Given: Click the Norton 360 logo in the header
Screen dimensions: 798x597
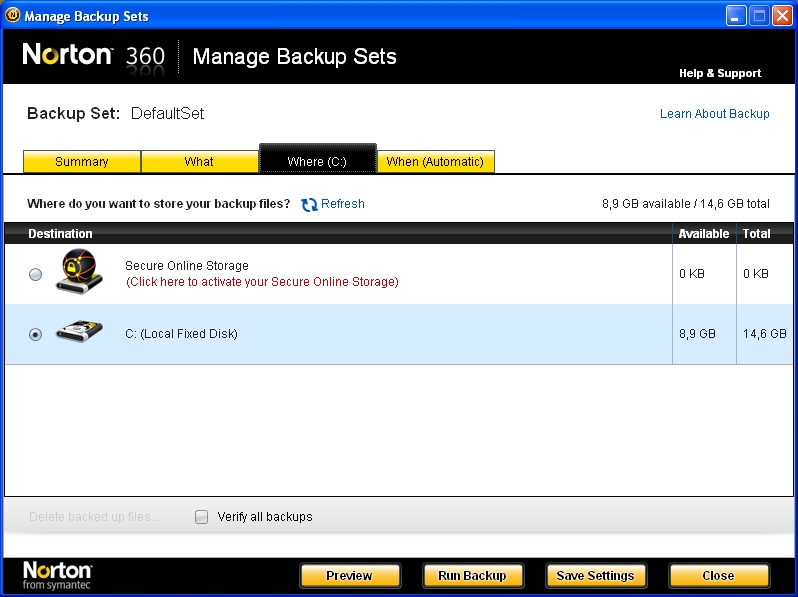Looking at the screenshot, I should click(x=94, y=55).
